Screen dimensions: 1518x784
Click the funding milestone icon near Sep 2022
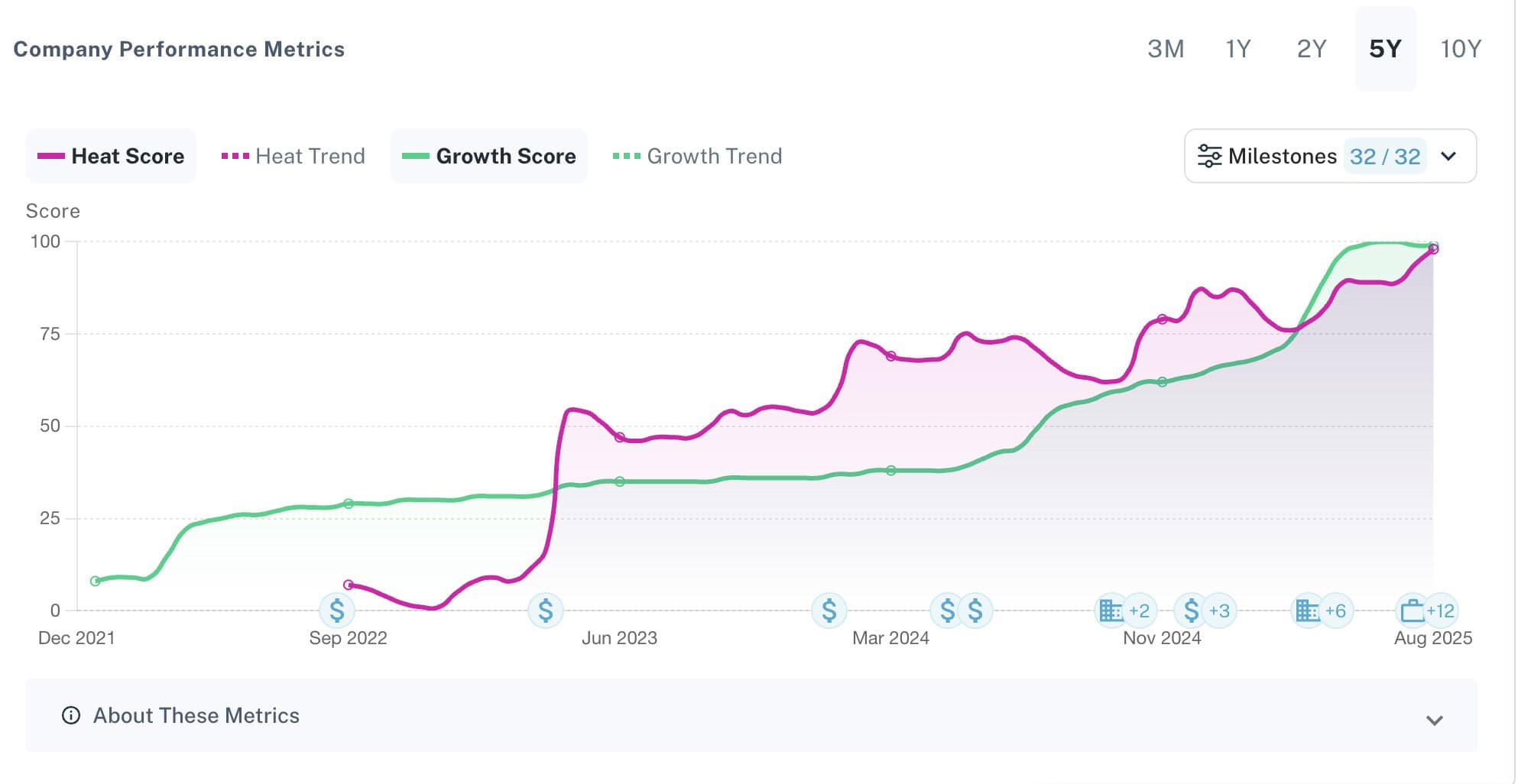337,611
